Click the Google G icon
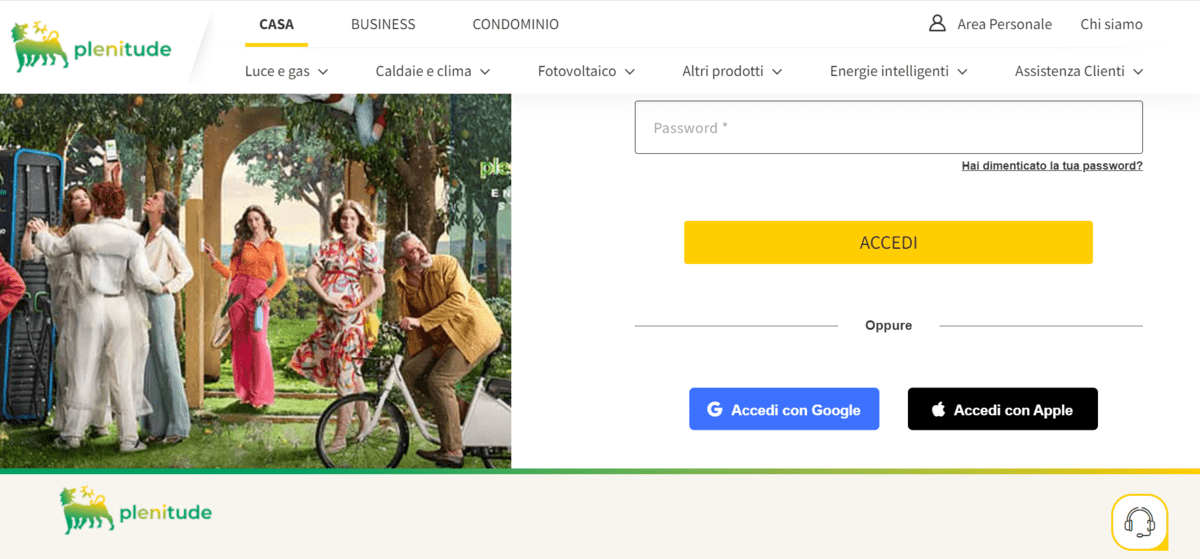The height and width of the screenshot is (559, 1200). coord(714,410)
